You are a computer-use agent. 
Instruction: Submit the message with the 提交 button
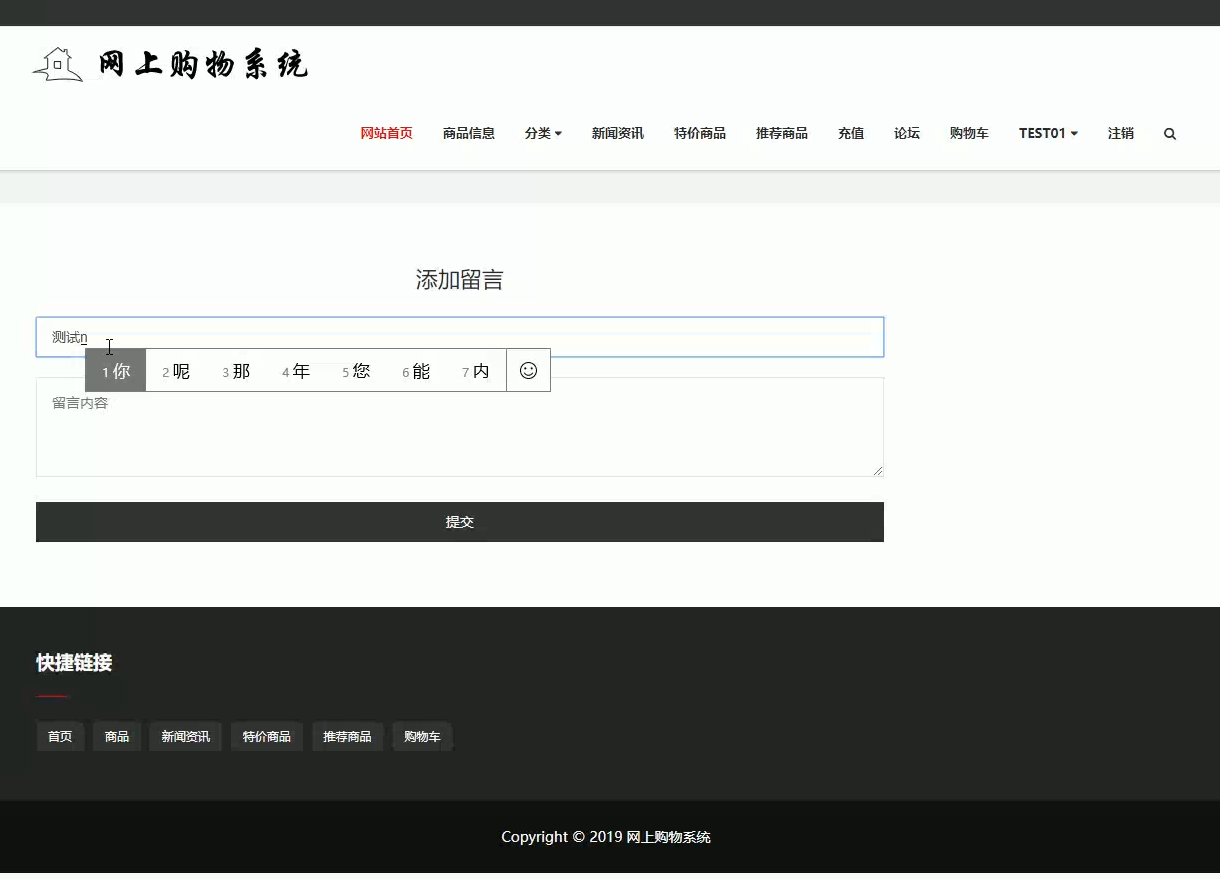click(x=459, y=521)
